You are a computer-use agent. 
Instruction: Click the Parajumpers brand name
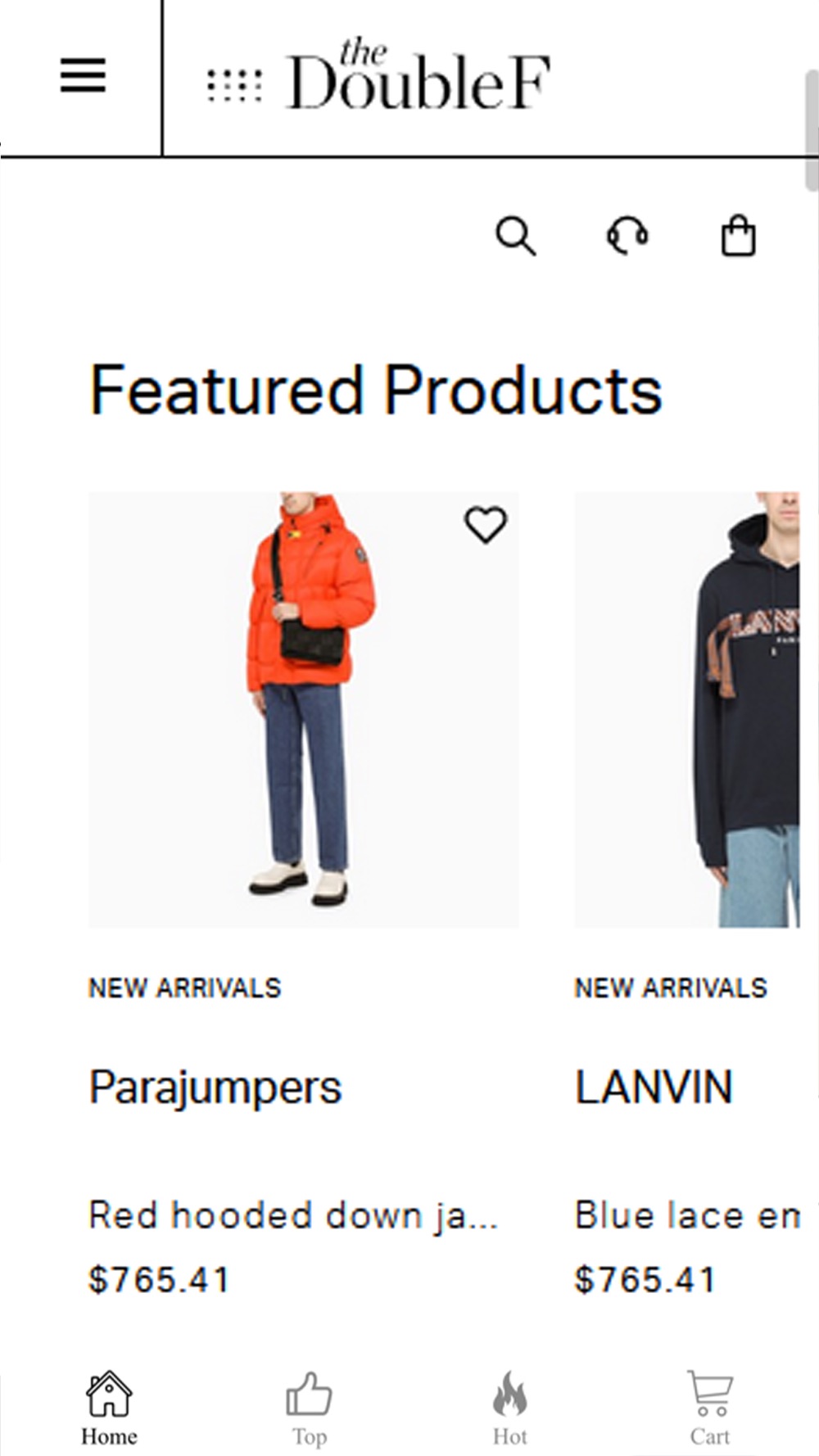click(x=215, y=1087)
